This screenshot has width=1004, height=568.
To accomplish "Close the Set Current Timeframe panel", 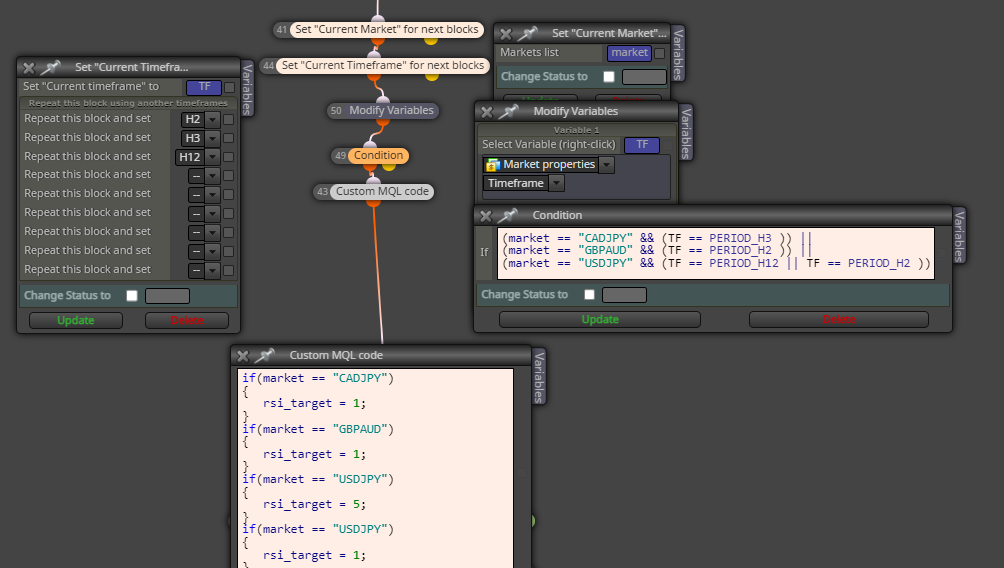I will pos(29,68).
